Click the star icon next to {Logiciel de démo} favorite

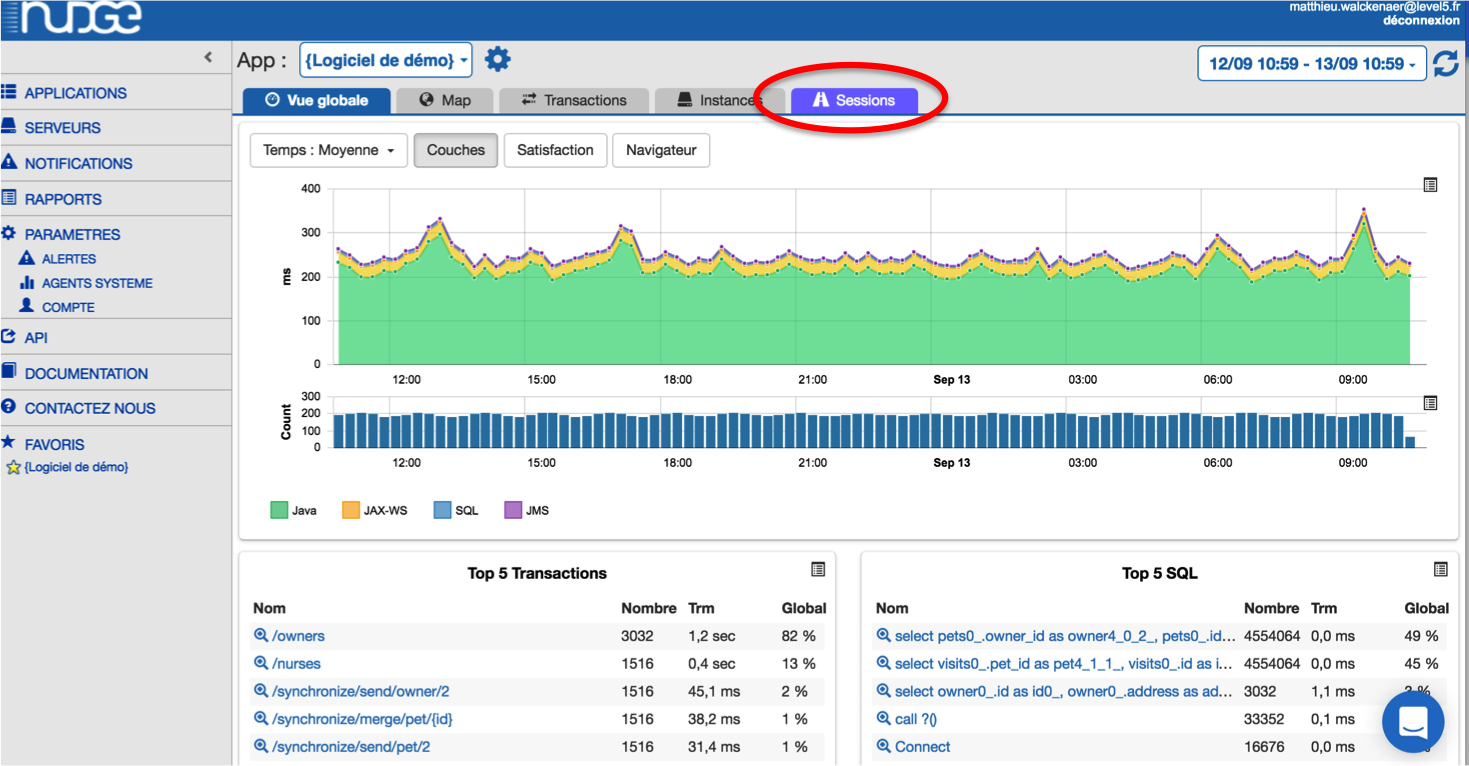[14, 466]
